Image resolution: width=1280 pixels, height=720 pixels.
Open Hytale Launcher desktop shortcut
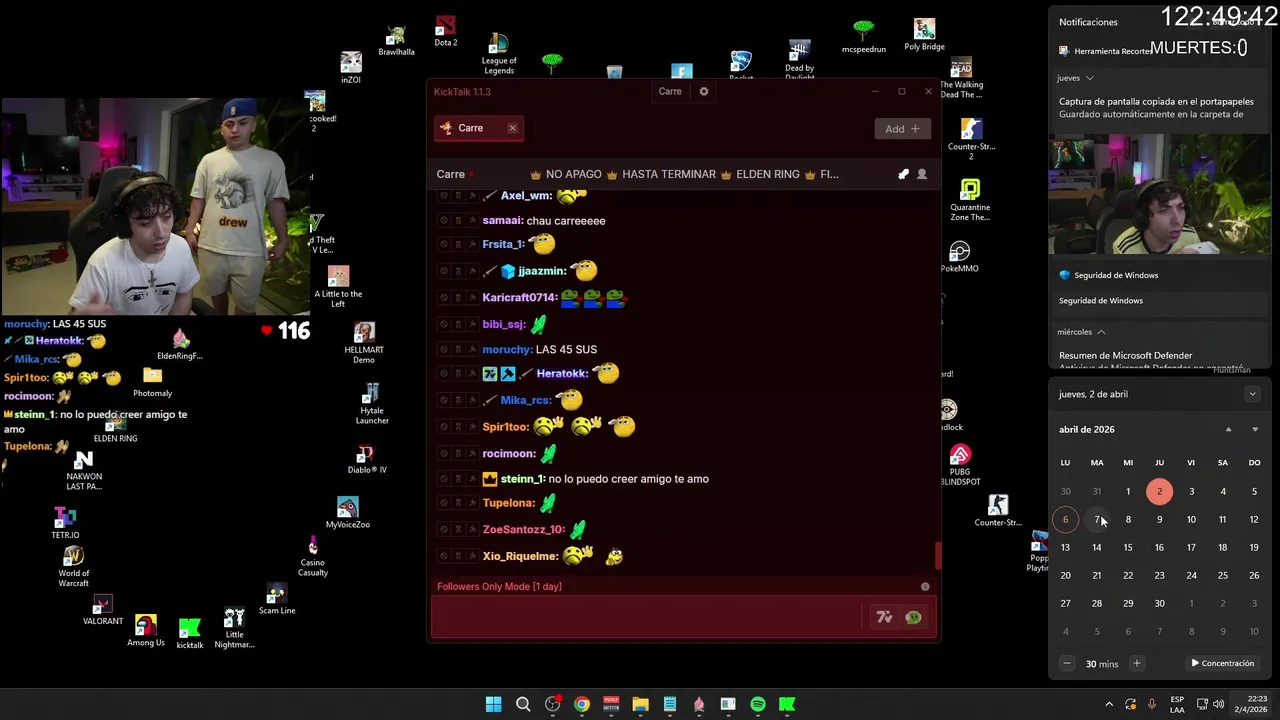coord(372,404)
